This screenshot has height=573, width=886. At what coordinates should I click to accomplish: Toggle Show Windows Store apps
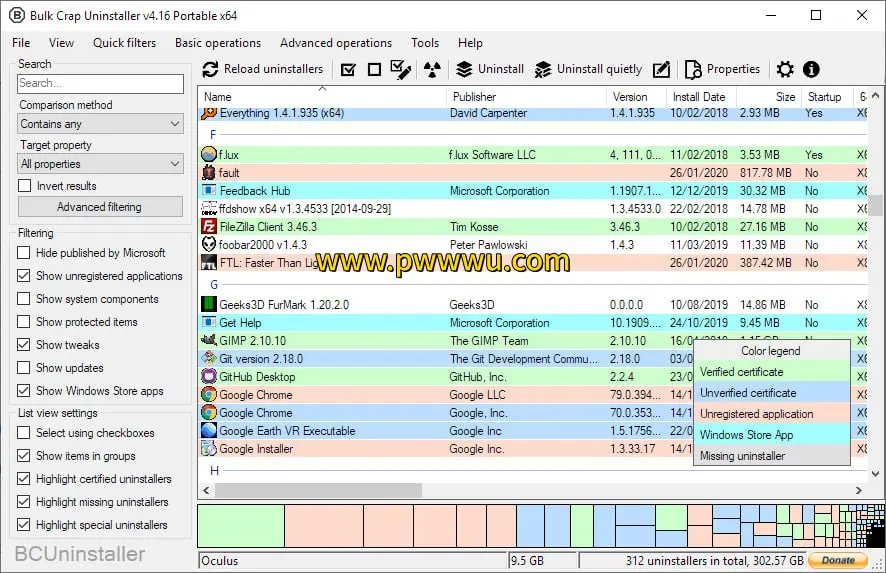pyautogui.click(x=24, y=390)
